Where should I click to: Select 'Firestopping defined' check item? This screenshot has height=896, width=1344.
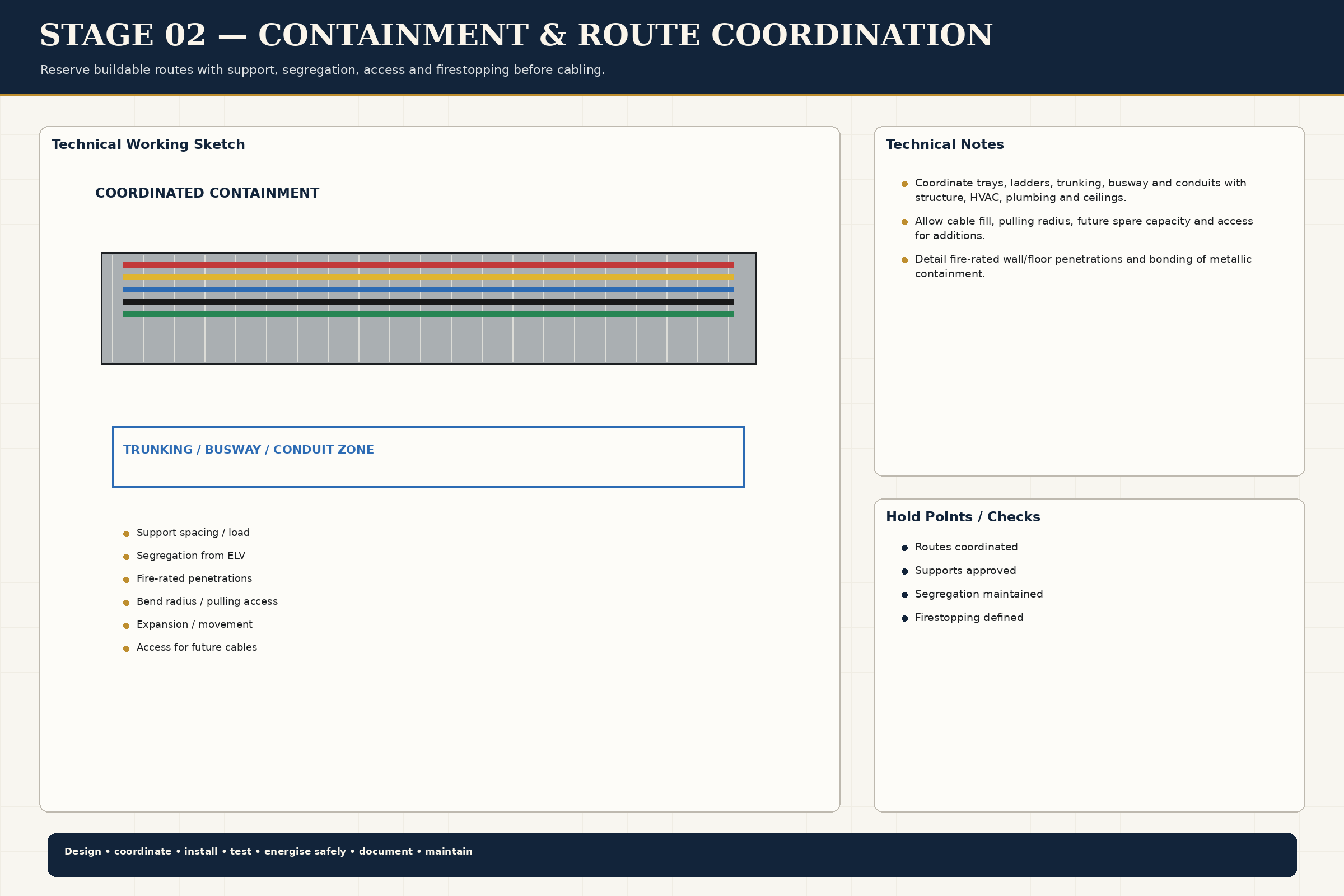[x=963, y=618]
